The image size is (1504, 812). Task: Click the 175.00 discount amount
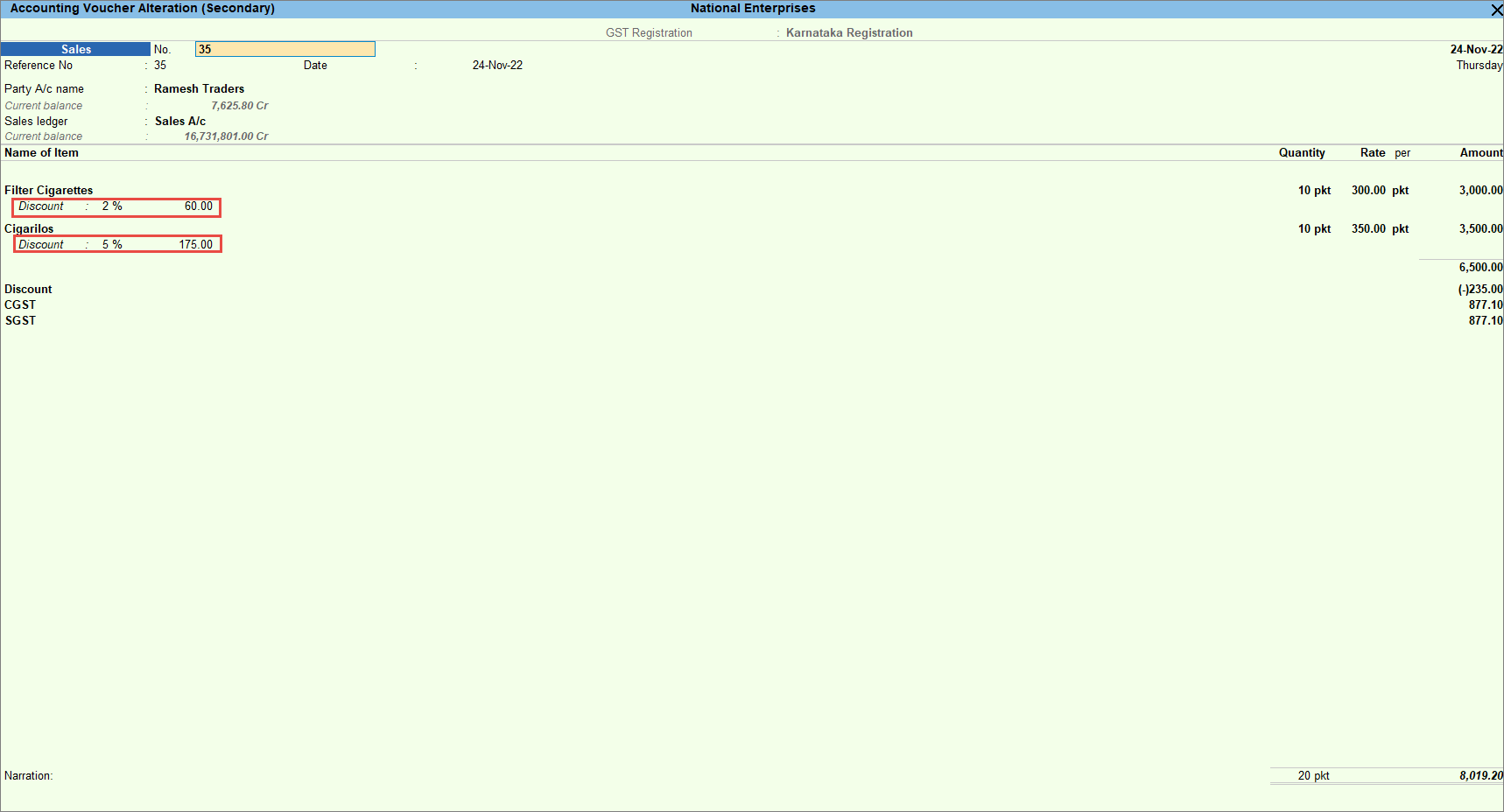[196, 245]
